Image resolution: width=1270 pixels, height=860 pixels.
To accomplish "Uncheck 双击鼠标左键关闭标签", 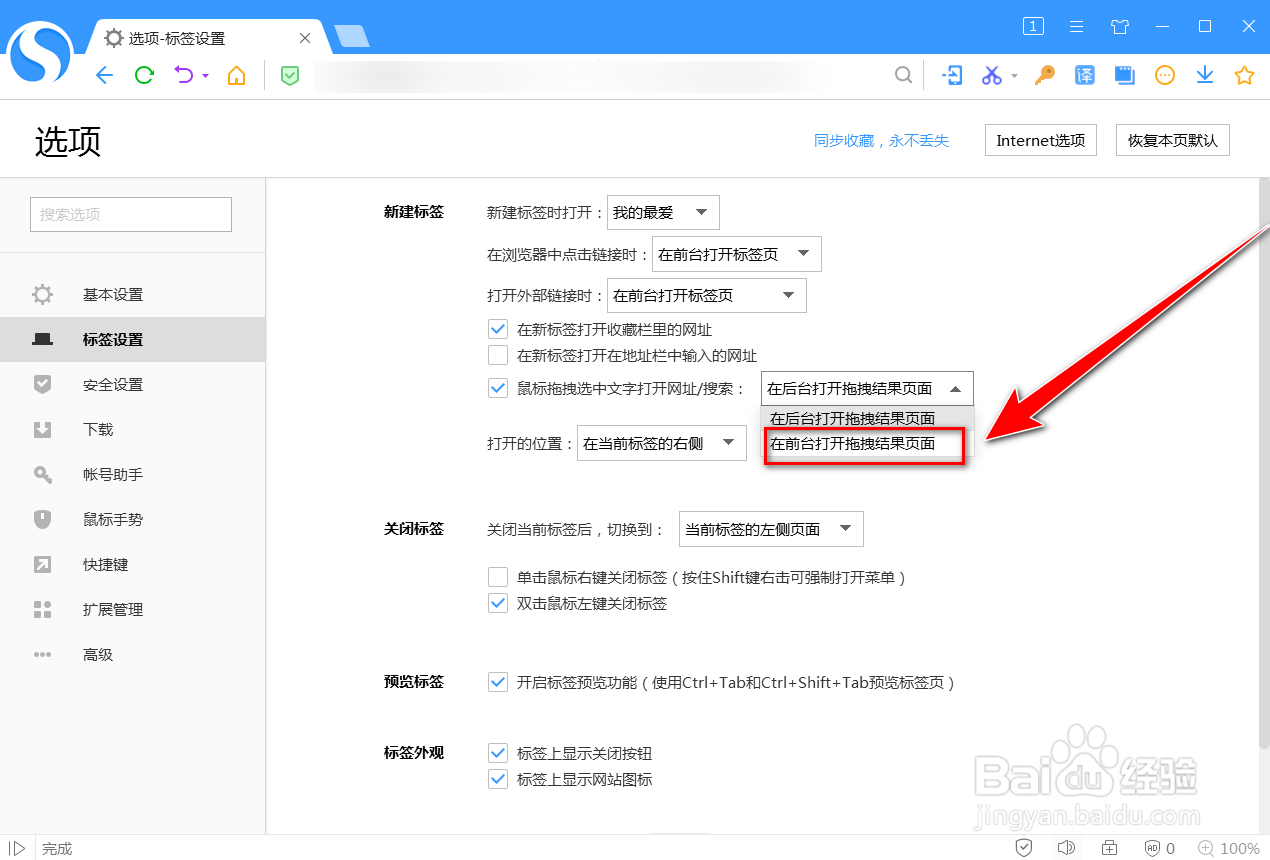I will (x=498, y=603).
